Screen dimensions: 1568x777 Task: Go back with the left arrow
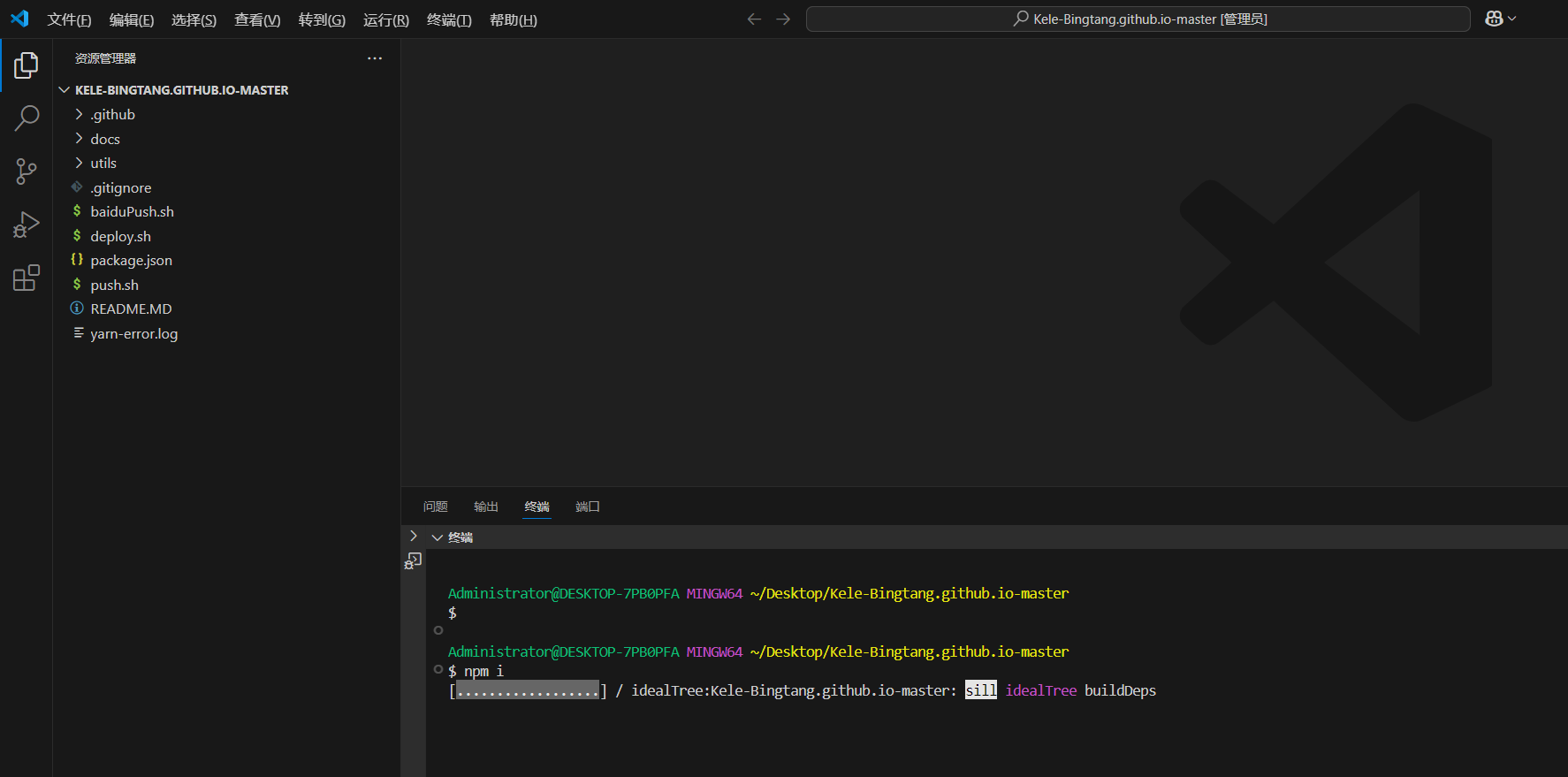(754, 19)
